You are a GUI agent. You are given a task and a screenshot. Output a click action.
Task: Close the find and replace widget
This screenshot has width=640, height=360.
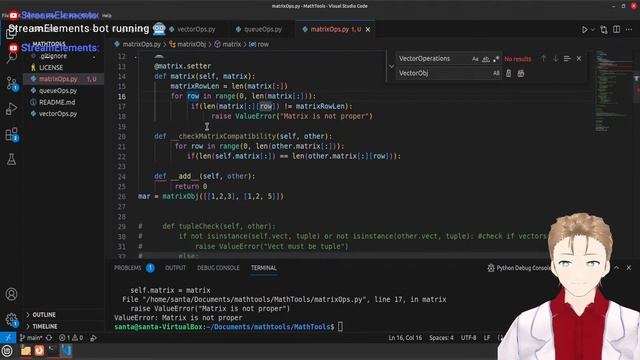tap(579, 59)
